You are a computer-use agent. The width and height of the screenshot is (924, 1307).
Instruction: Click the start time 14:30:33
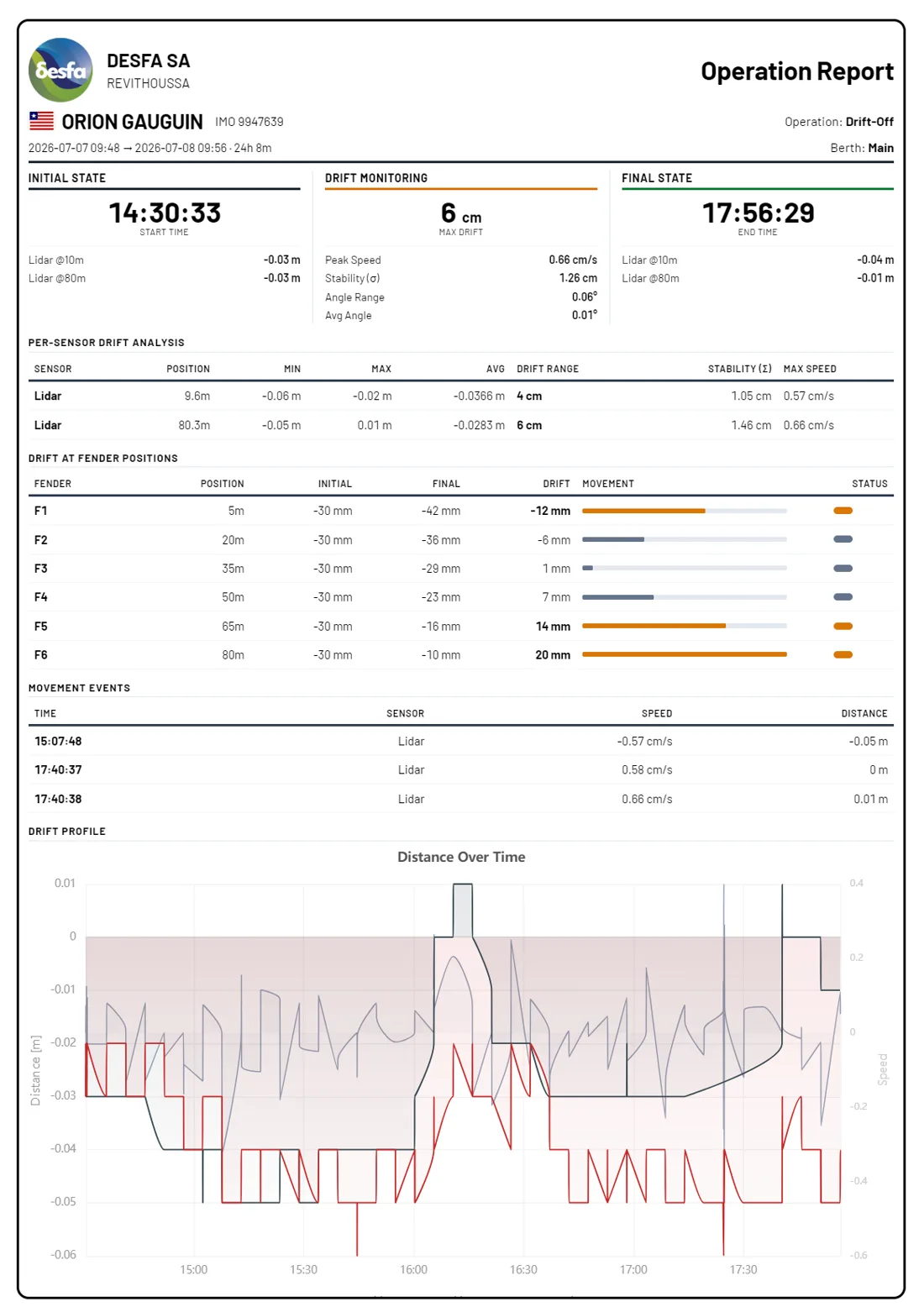point(165,213)
